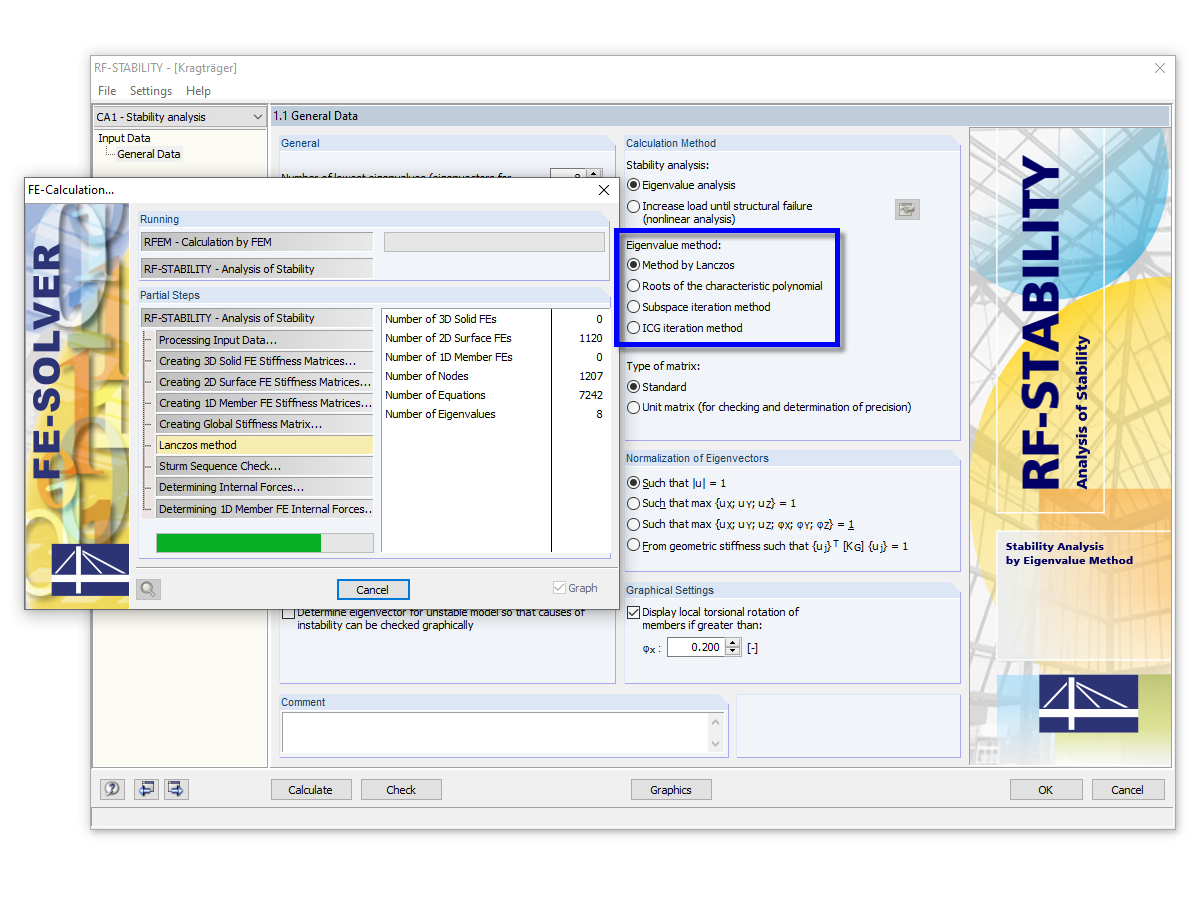Open the CA1 - Stability analysis dropdown
The width and height of the screenshot is (1200, 900).
click(256, 116)
